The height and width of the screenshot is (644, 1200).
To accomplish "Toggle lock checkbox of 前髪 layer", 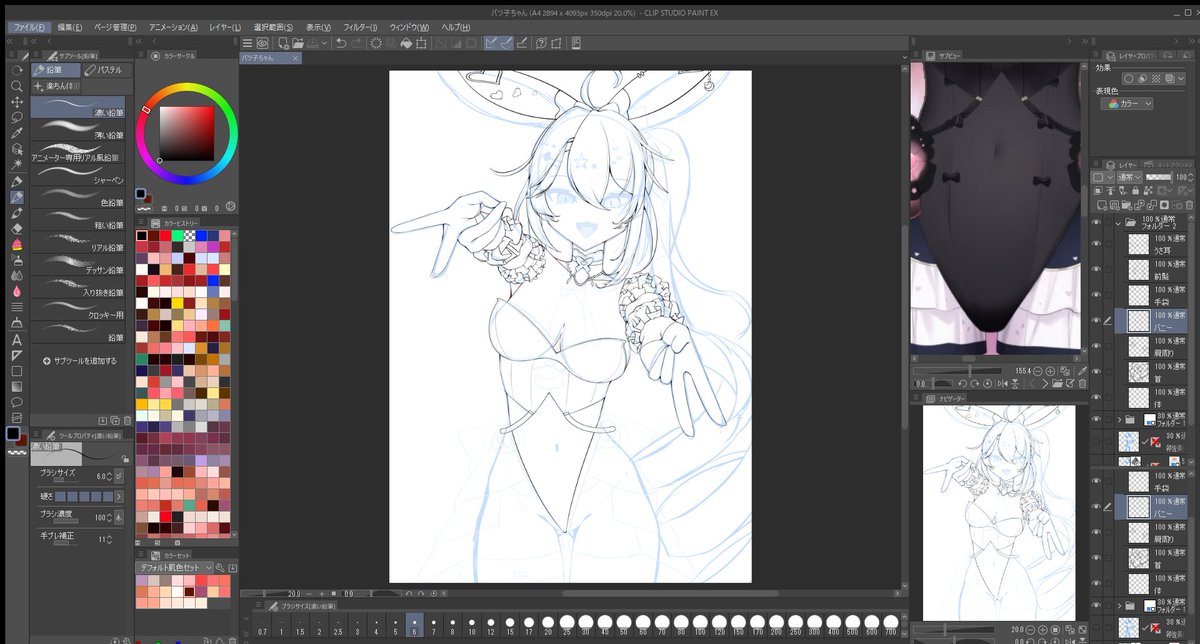I will (1108, 270).
